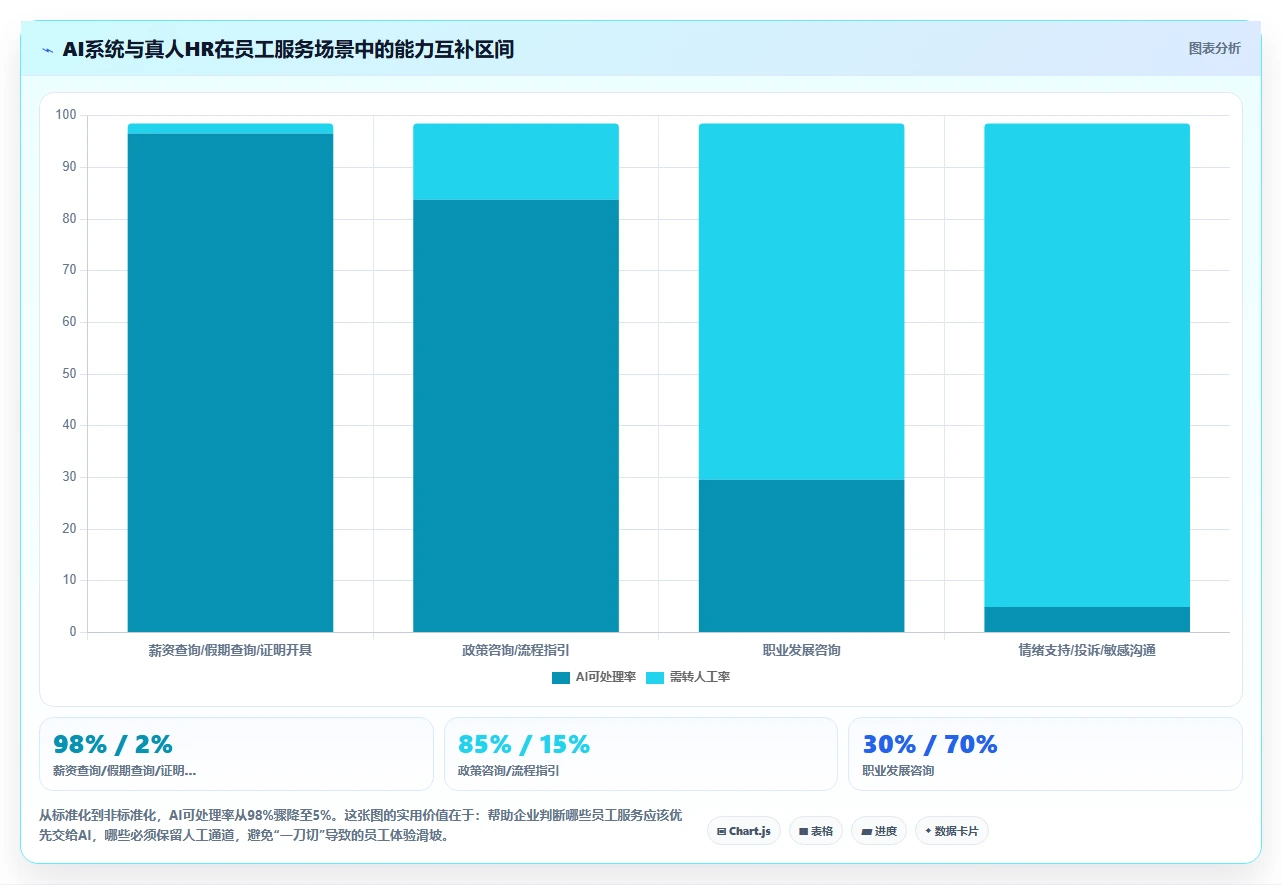Click the 政策咨询/流程指引 caption under 85% / 15%
The width and height of the screenshot is (1282, 885).
(x=508, y=771)
